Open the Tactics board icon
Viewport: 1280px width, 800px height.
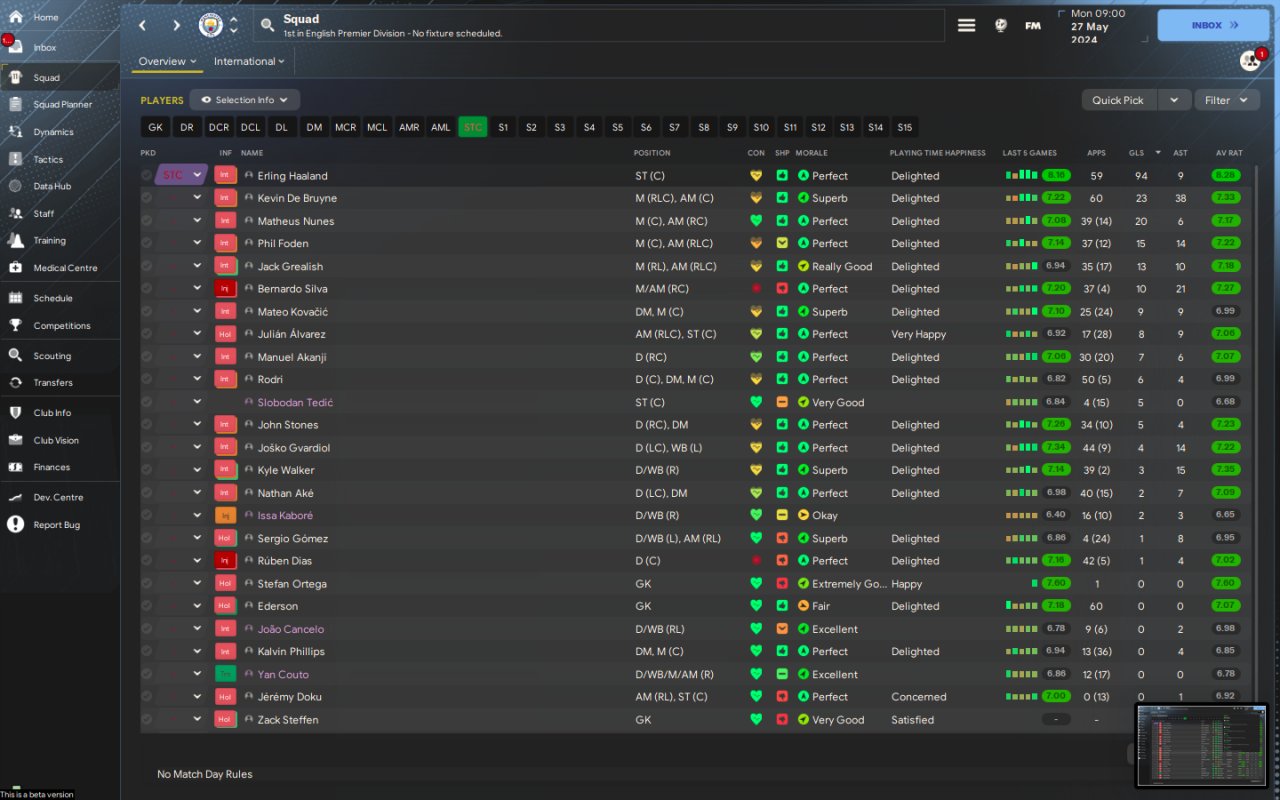(15, 159)
